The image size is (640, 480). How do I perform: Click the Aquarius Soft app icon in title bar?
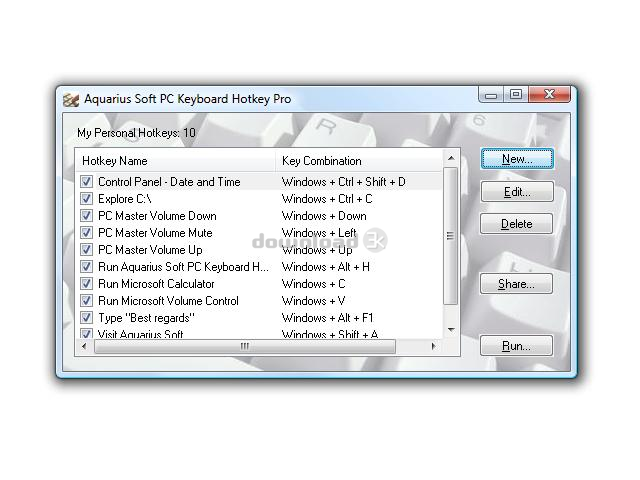(x=71, y=100)
